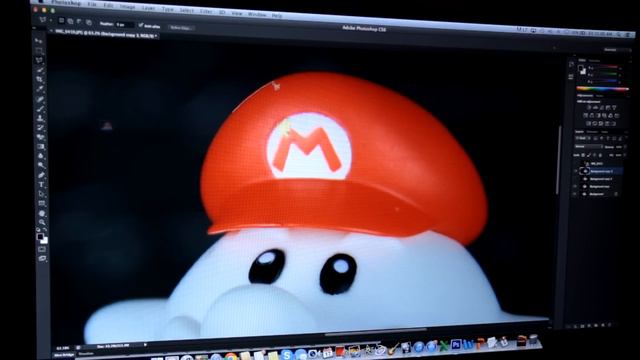Select the Eyedropper tool
Image resolution: width=640 pixels, height=360 pixels.
(x=40, y=89)
